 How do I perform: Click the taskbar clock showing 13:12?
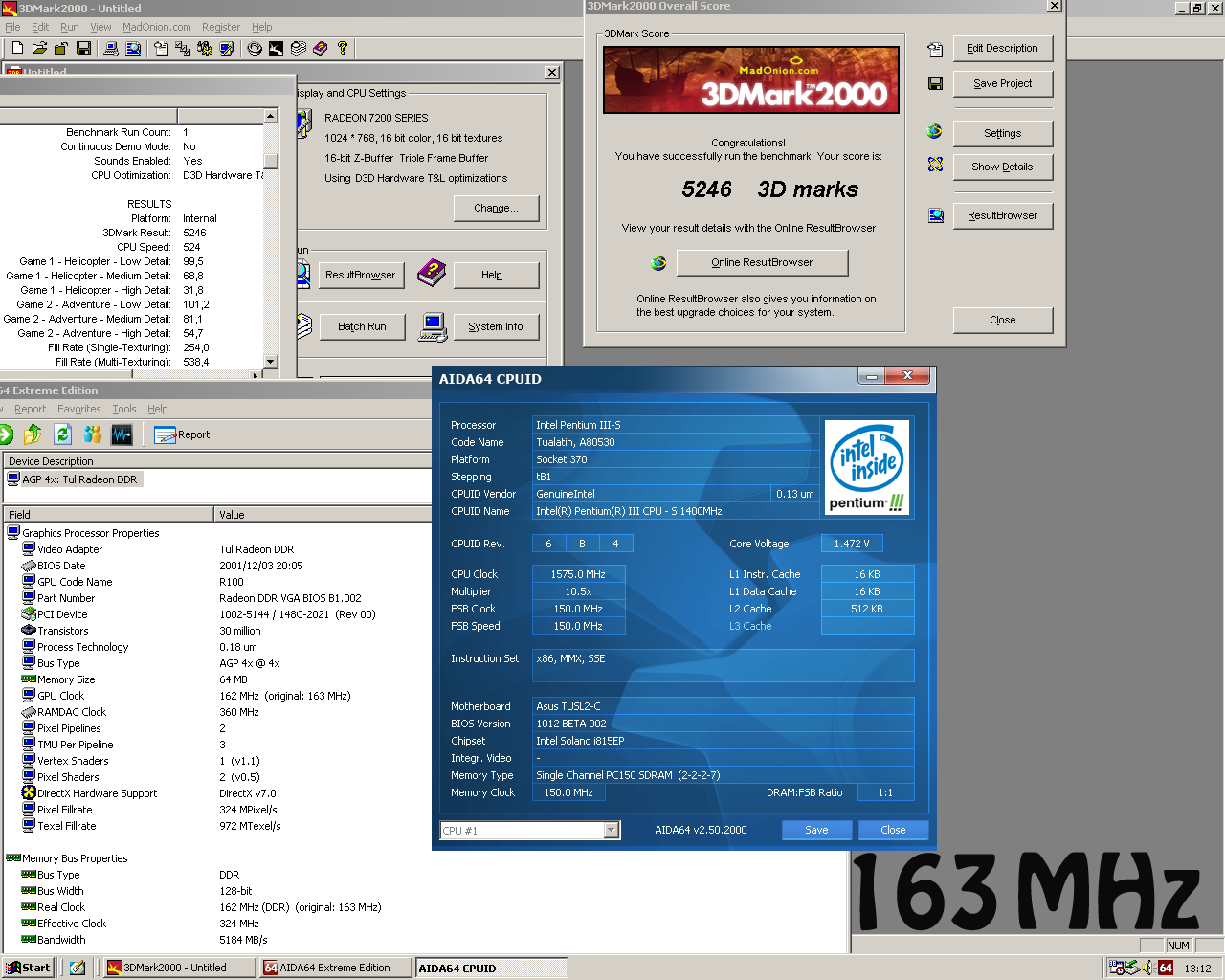[1197, 969]
